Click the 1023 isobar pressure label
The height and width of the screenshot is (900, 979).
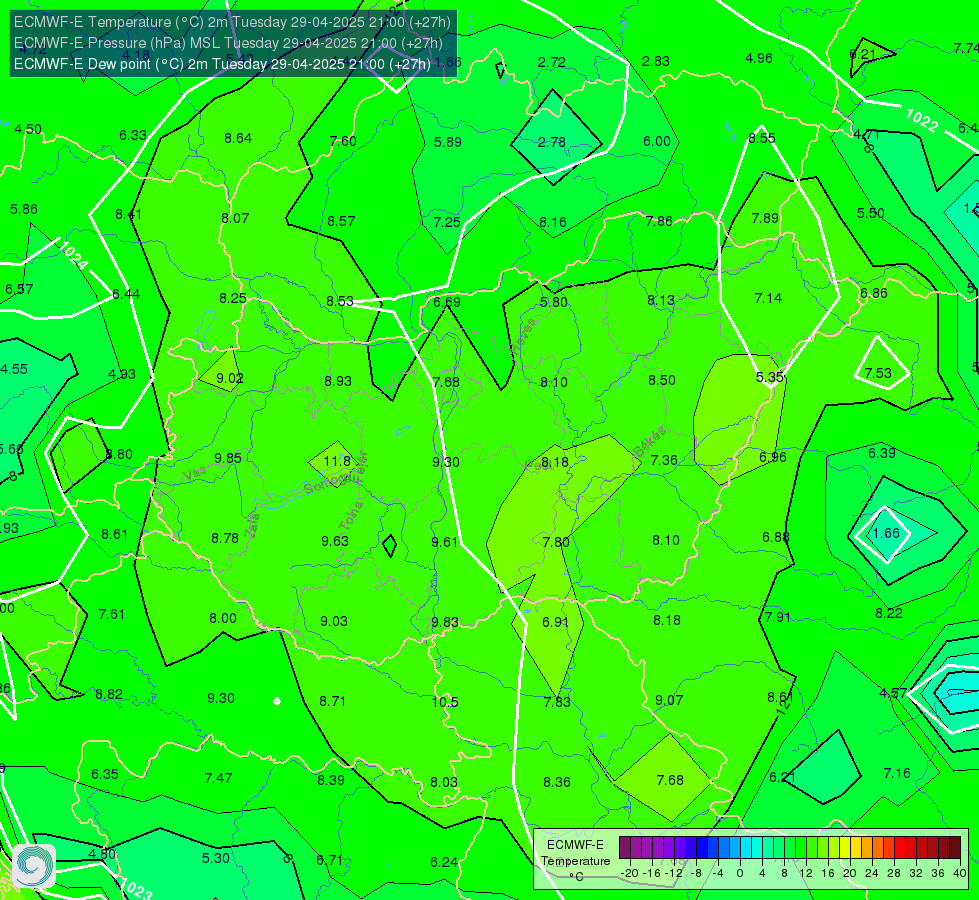(x=135, y=888)
